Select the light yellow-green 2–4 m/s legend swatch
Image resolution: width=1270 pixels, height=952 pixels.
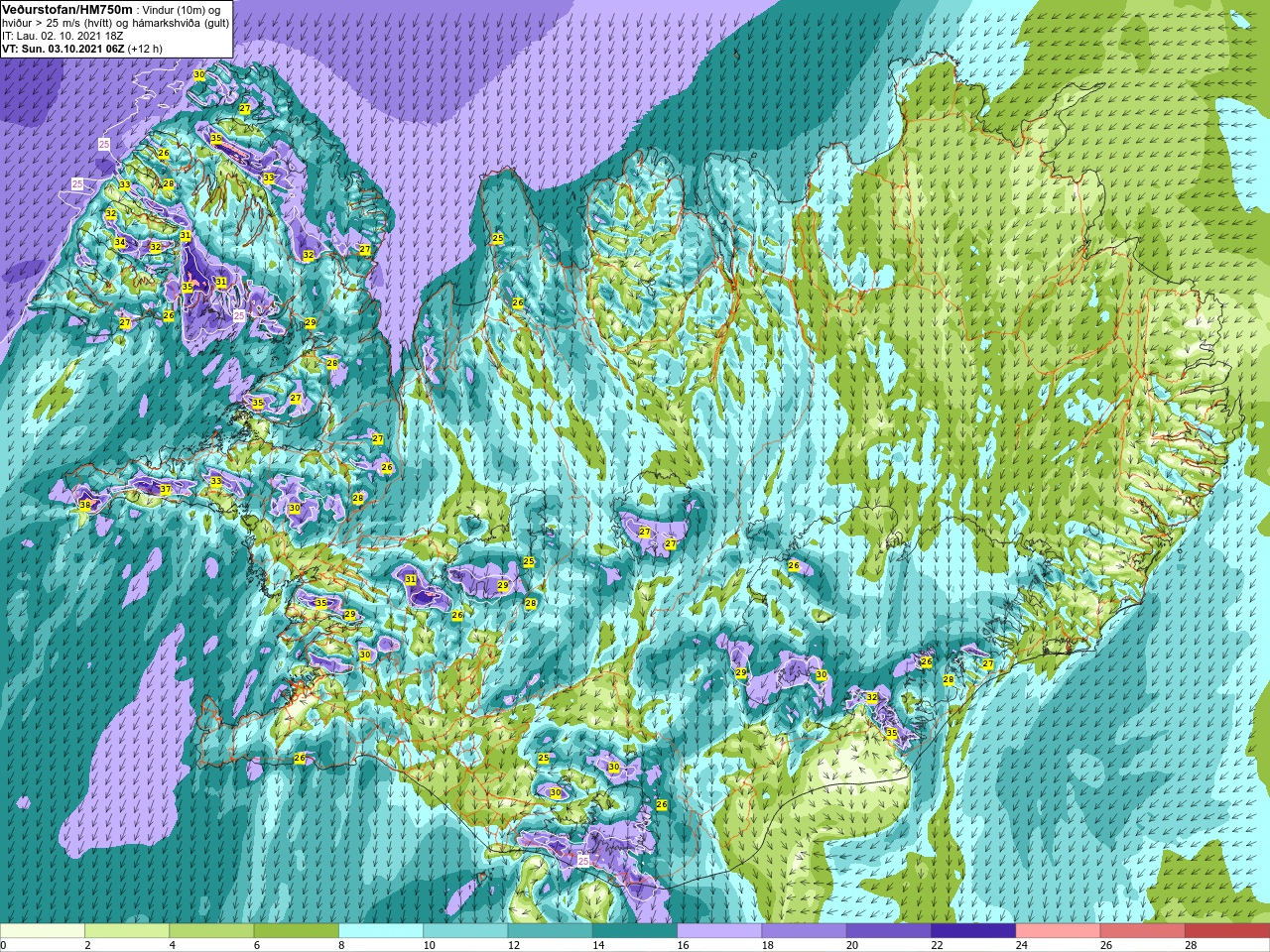point(127,931)
